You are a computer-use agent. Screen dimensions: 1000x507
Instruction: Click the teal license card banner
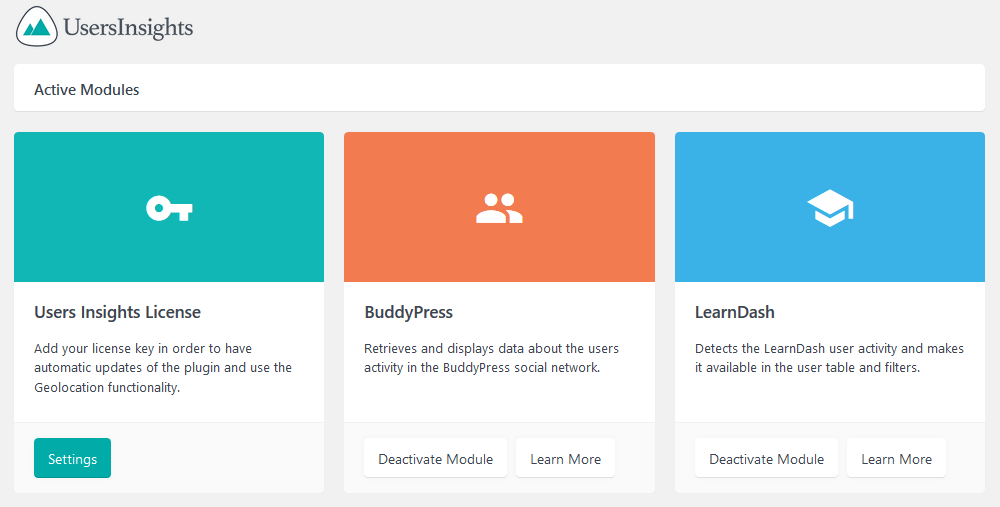point(169,207)
